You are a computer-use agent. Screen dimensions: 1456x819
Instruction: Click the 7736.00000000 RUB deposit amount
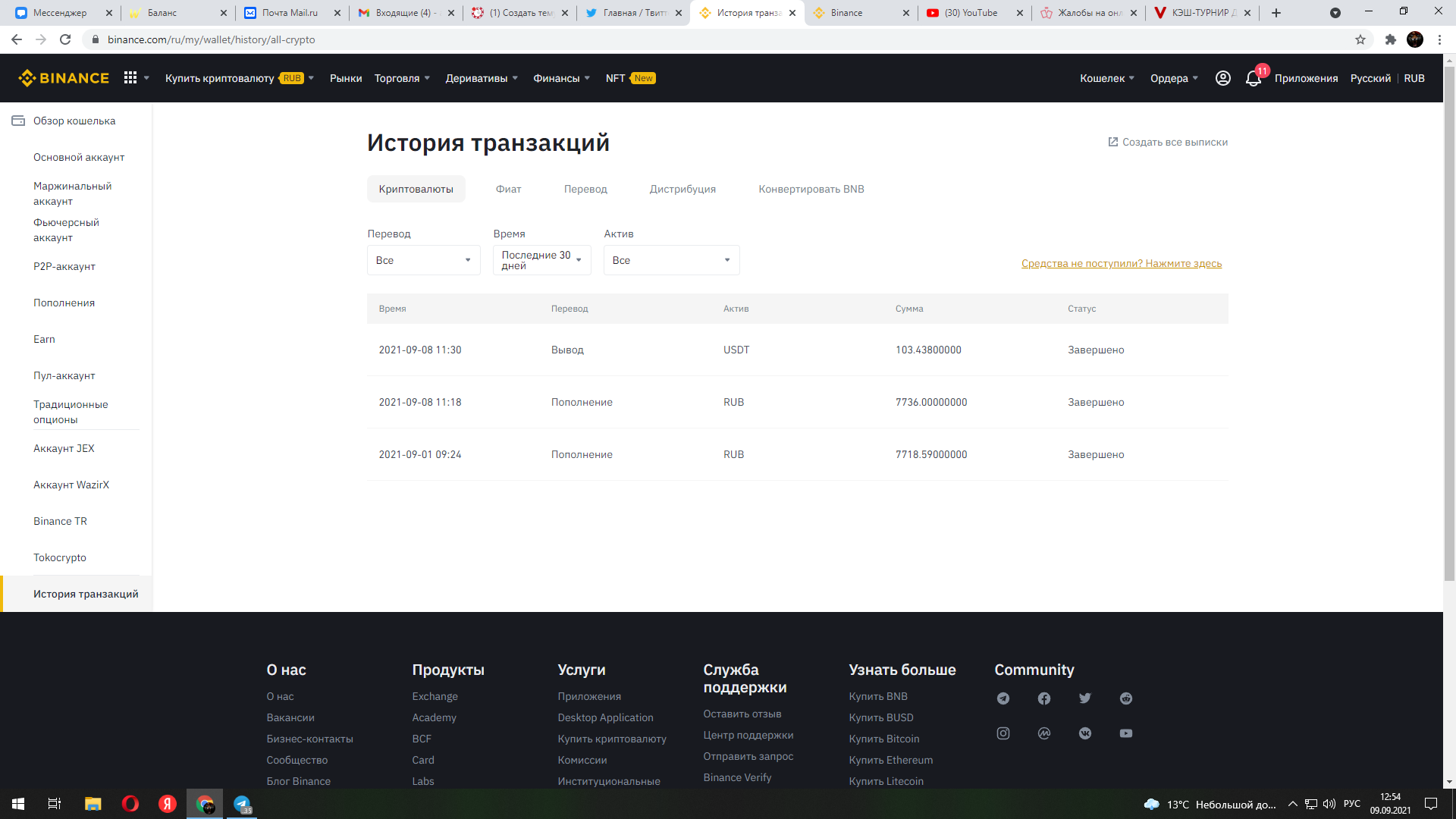931,402
